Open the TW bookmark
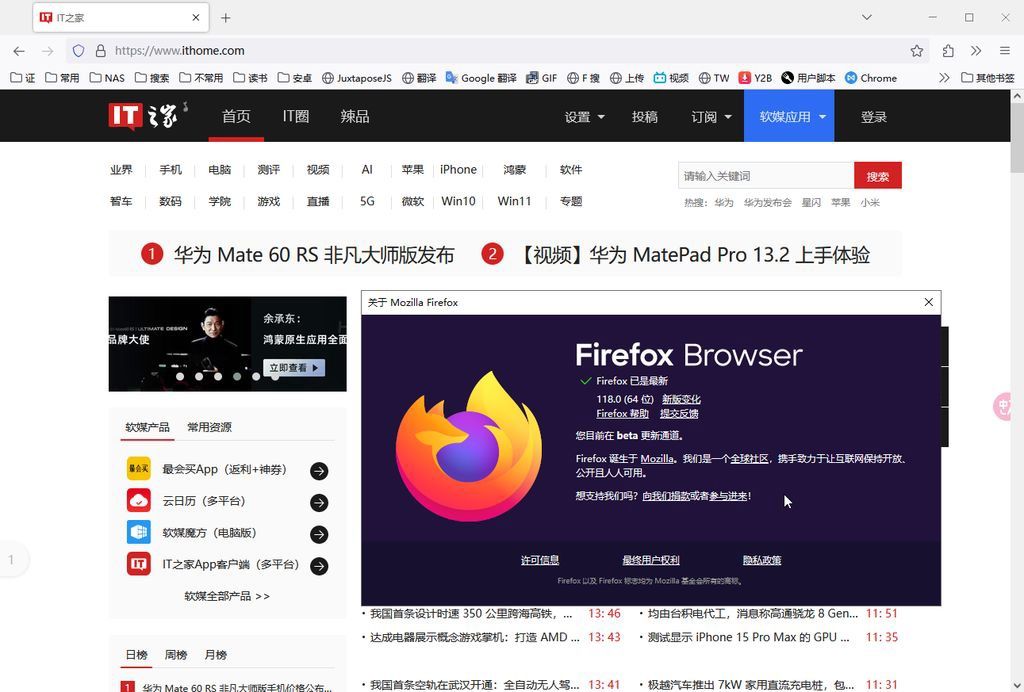Screen dimensions: 1024x692 pos(714,78)
